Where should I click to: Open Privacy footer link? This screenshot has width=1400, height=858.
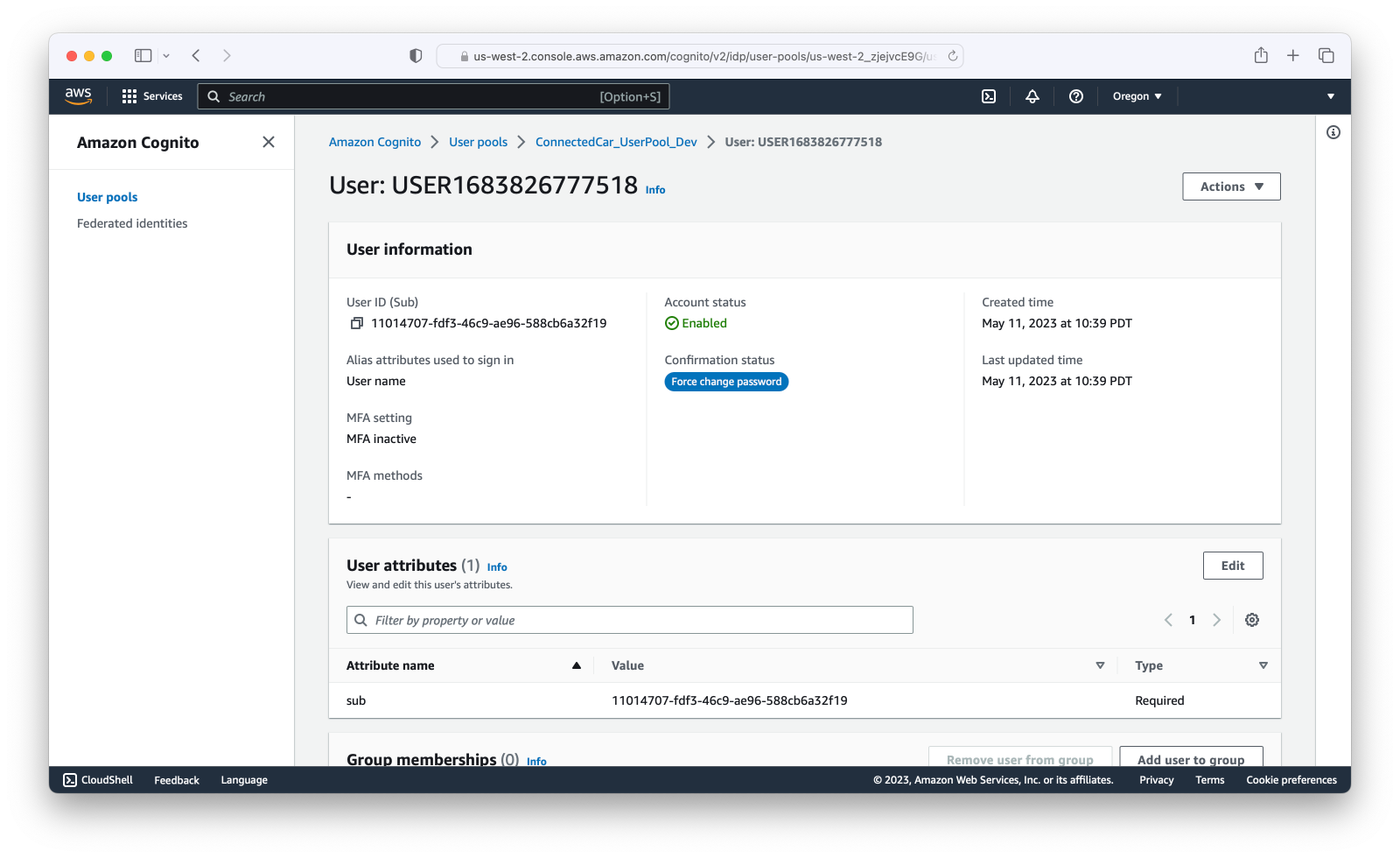pyautogui.click(x=1156, y=780)
